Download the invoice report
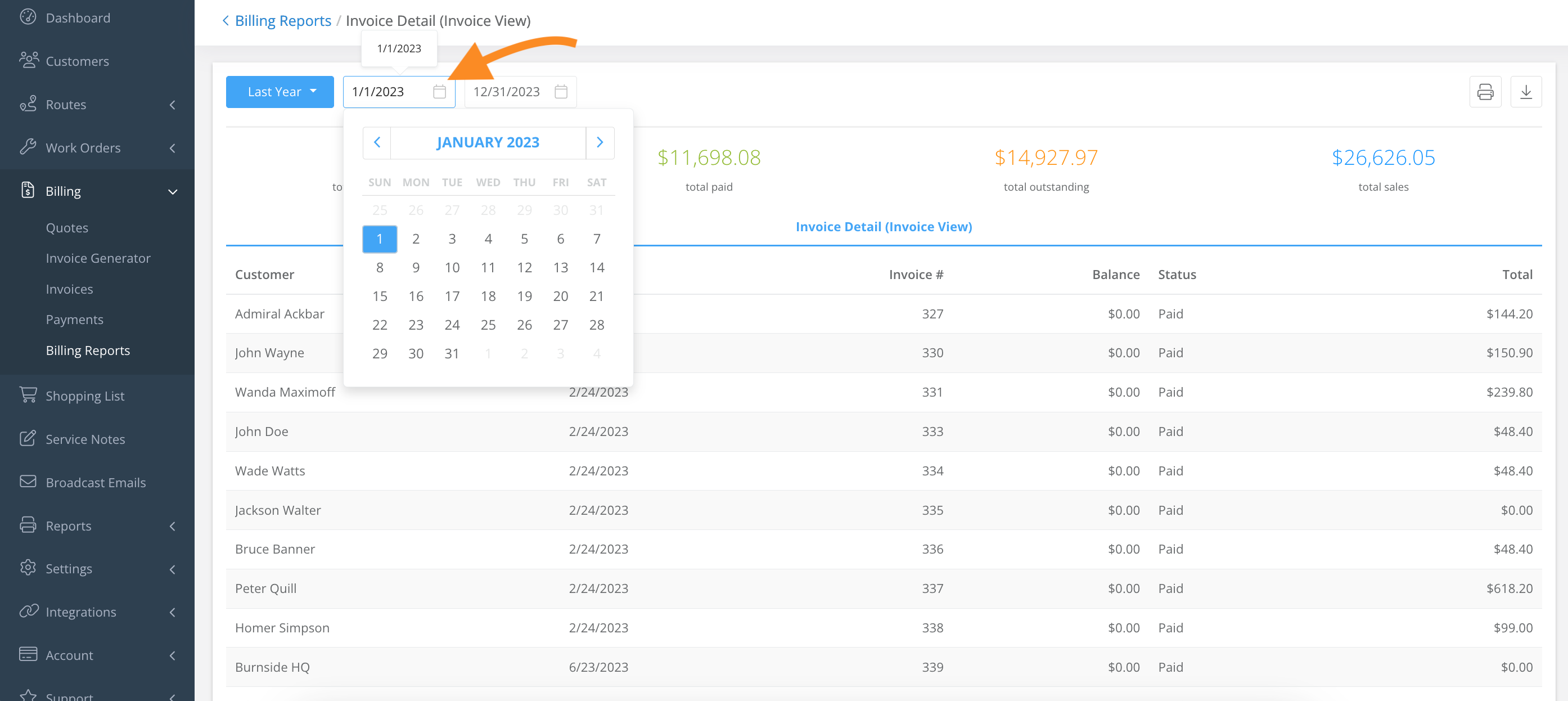Image resolution: width=1568 pixels, height=701 pixels. pyautogui.click(x=1525, y=92)
